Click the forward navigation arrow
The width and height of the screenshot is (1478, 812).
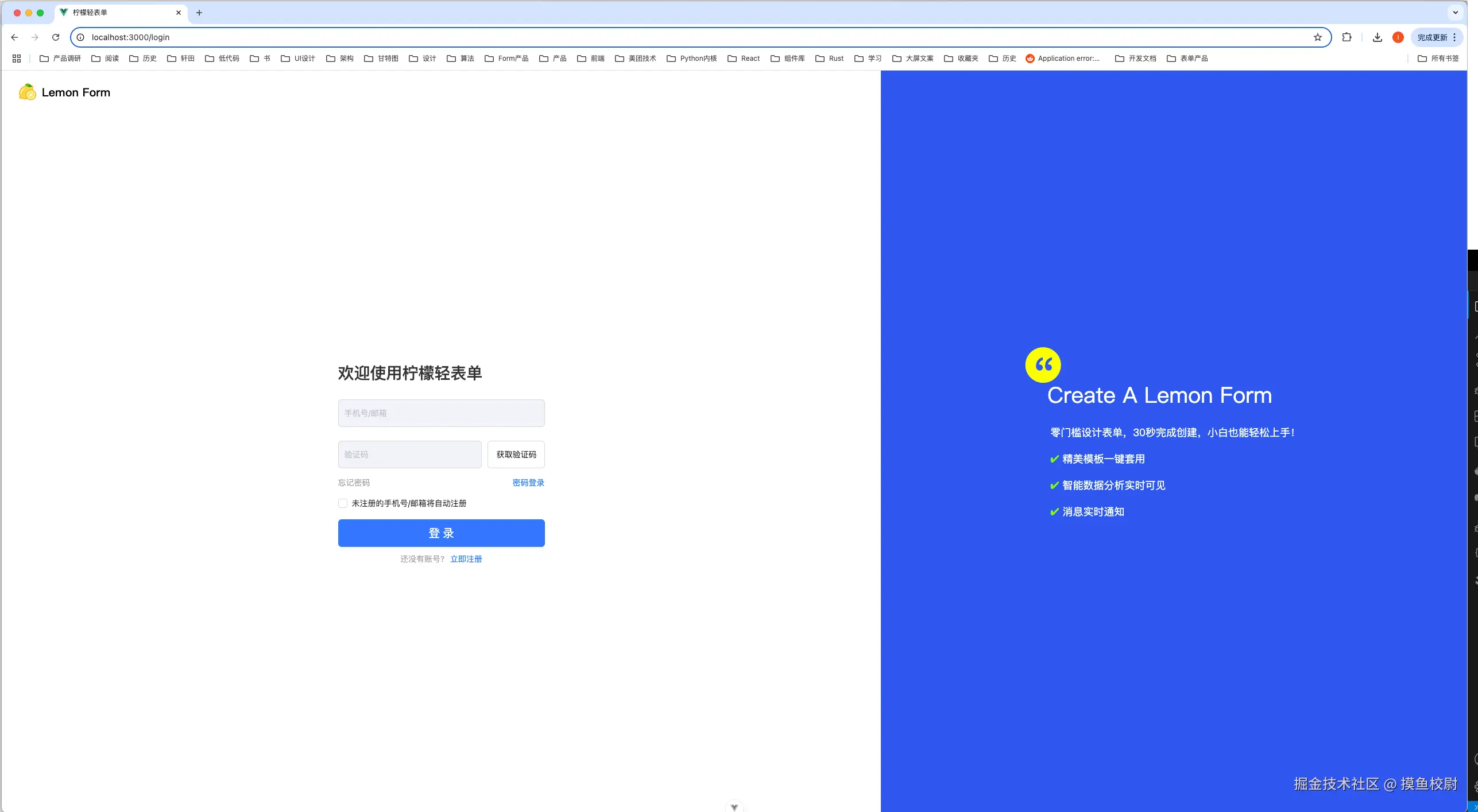point(34,37)
